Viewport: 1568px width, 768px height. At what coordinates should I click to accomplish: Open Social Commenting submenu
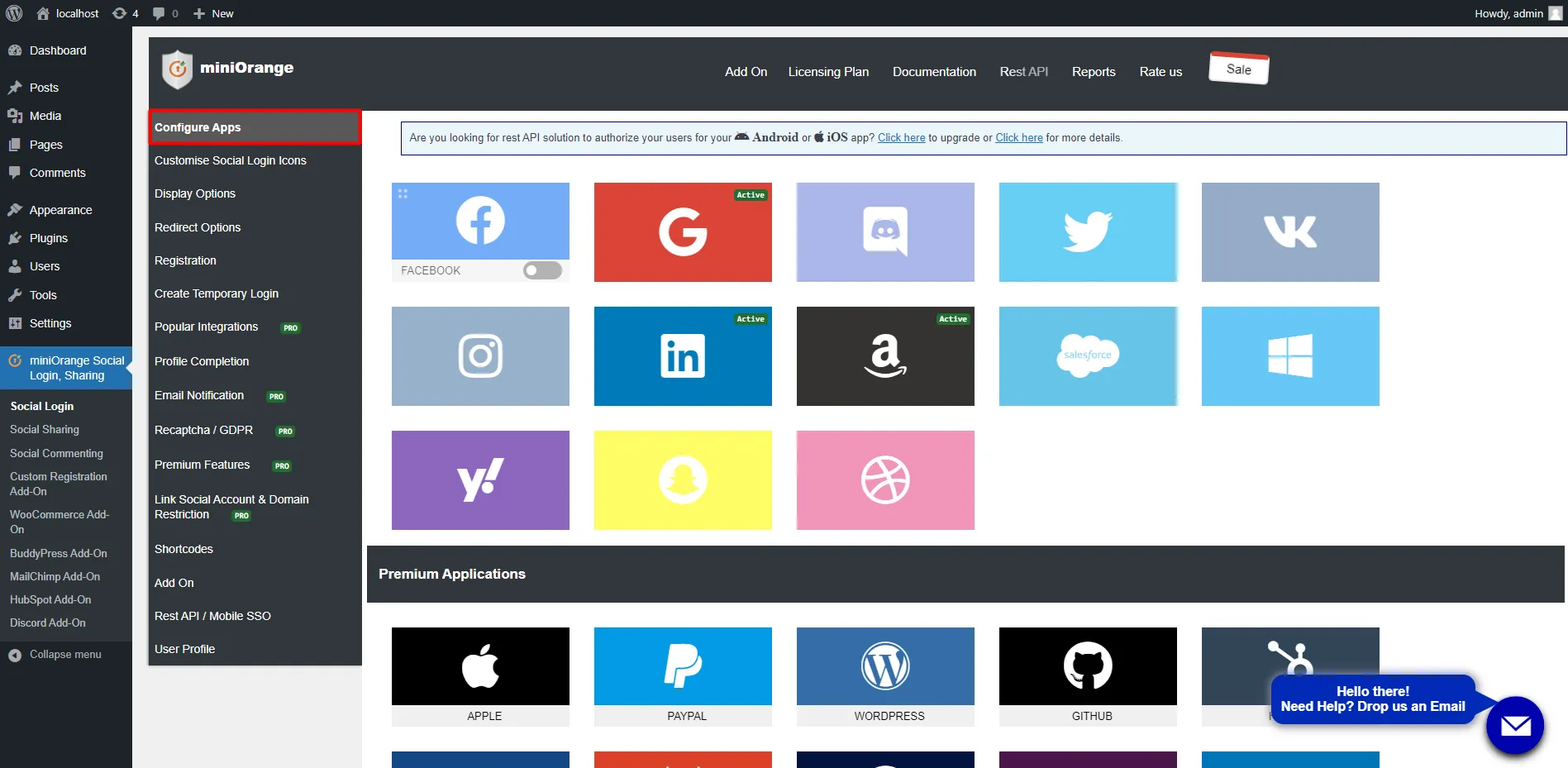56,453
